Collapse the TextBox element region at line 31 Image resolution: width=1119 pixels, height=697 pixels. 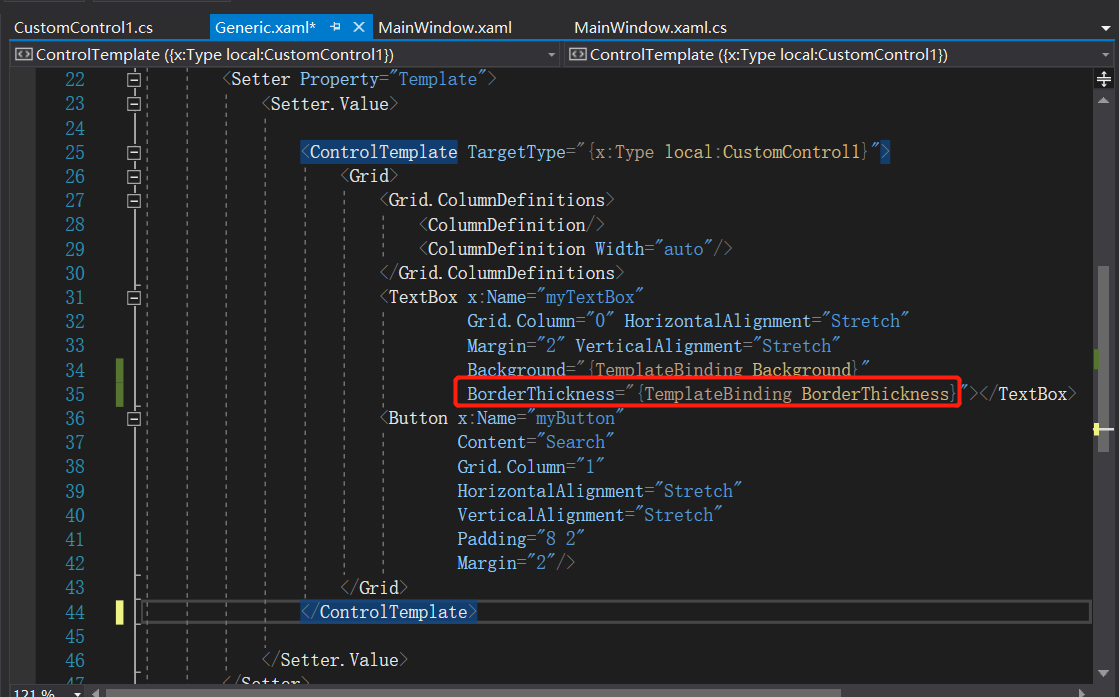pos(134,296)
